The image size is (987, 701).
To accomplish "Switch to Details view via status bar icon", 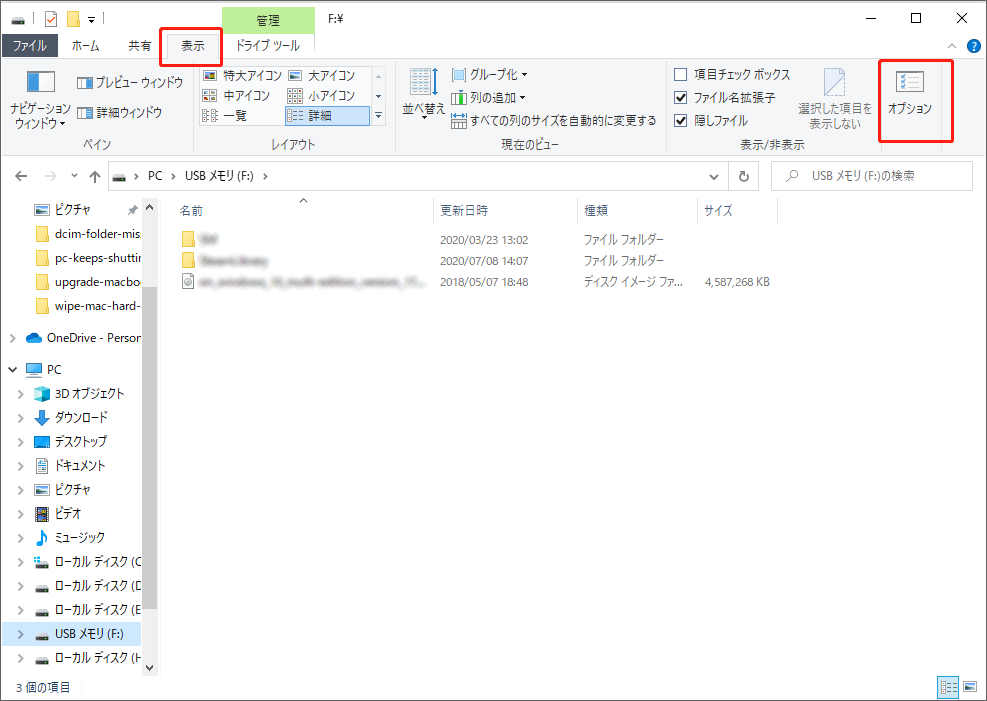I will coord(948,687).
